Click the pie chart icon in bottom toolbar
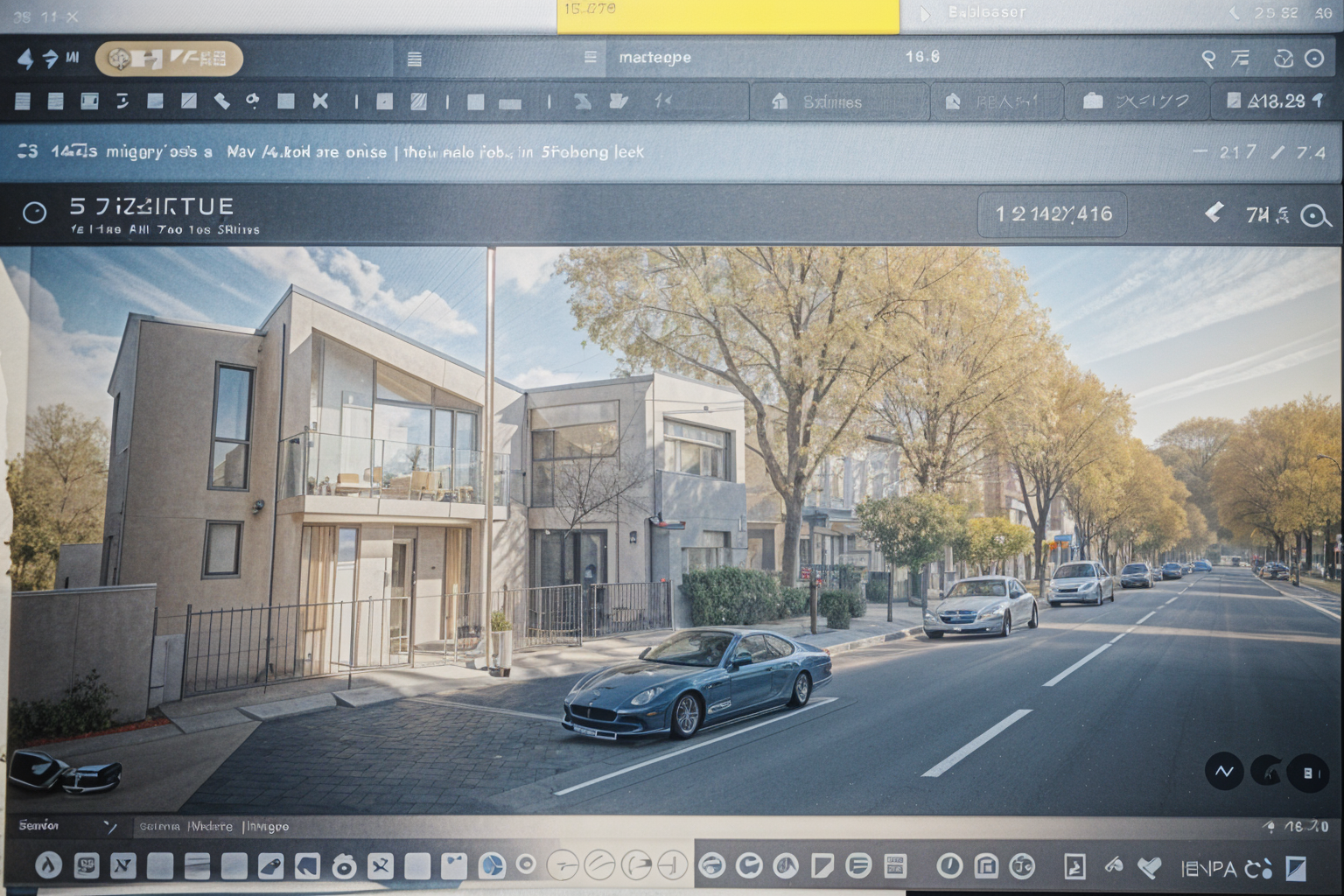 point(492,866)
